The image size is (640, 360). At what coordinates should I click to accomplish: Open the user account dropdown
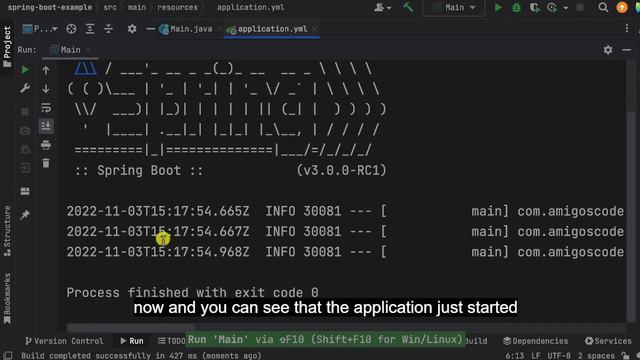coord(382,7)
